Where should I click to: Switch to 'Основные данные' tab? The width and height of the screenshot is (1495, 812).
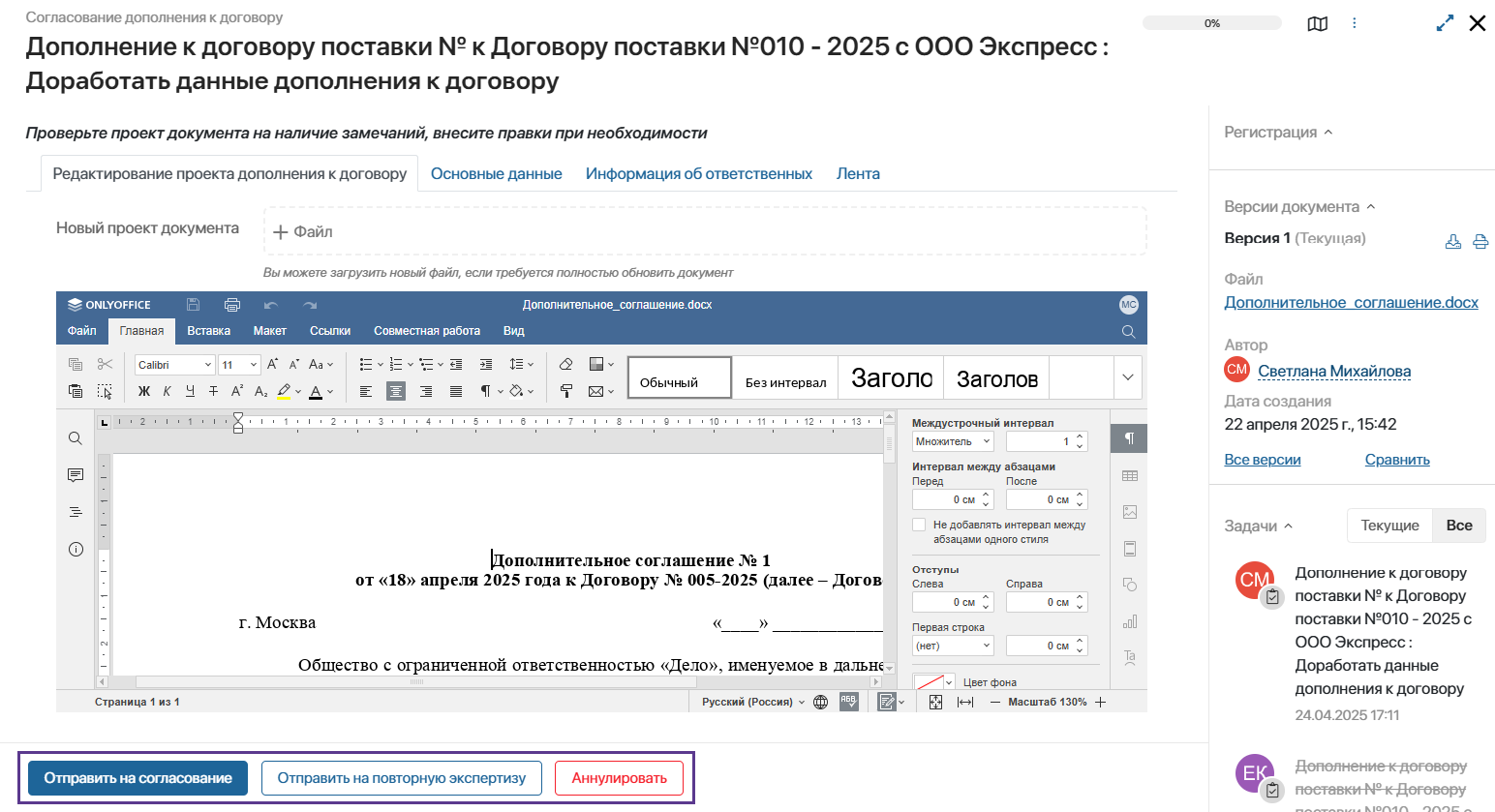496,174
